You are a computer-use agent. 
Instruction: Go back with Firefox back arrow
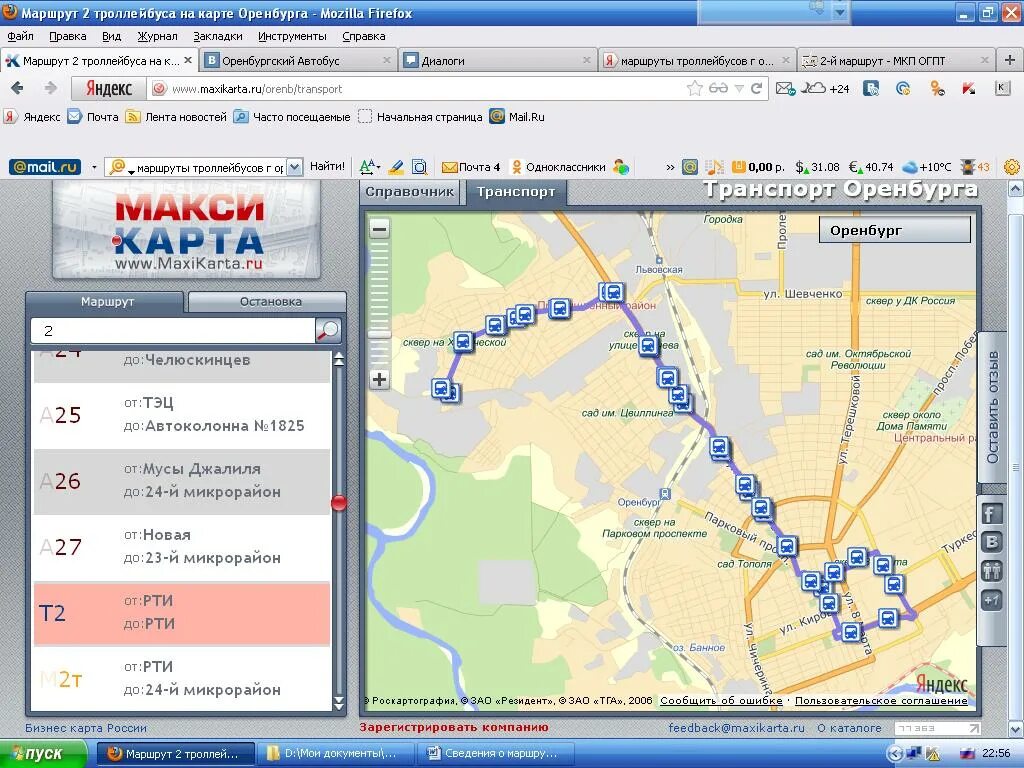tap(18, 88)
